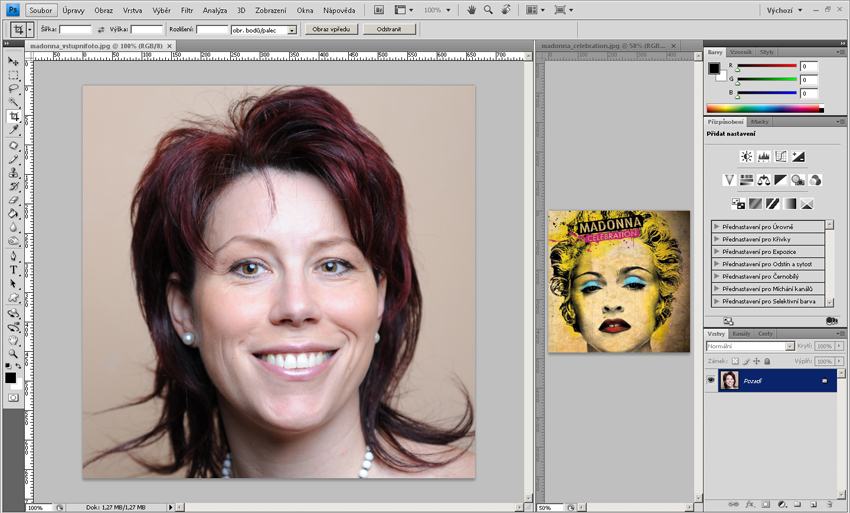
Task: Choose the Type (T) tool
Action: click(x=14, y=269)
